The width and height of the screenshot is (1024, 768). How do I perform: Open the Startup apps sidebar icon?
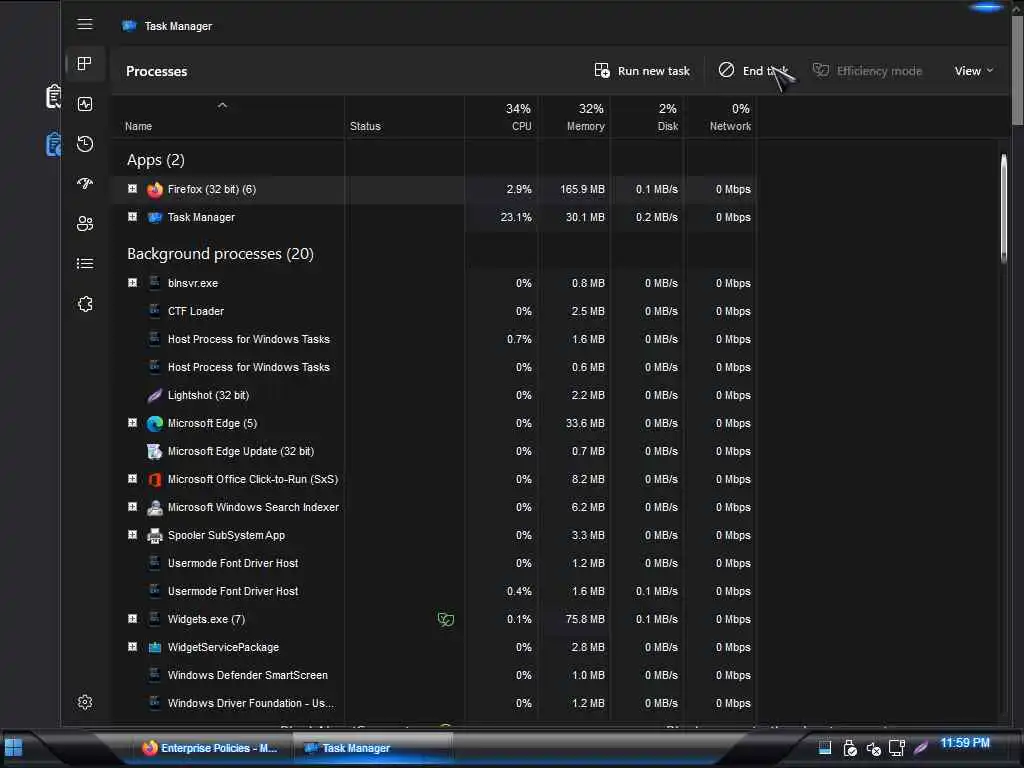click(85, 184)
